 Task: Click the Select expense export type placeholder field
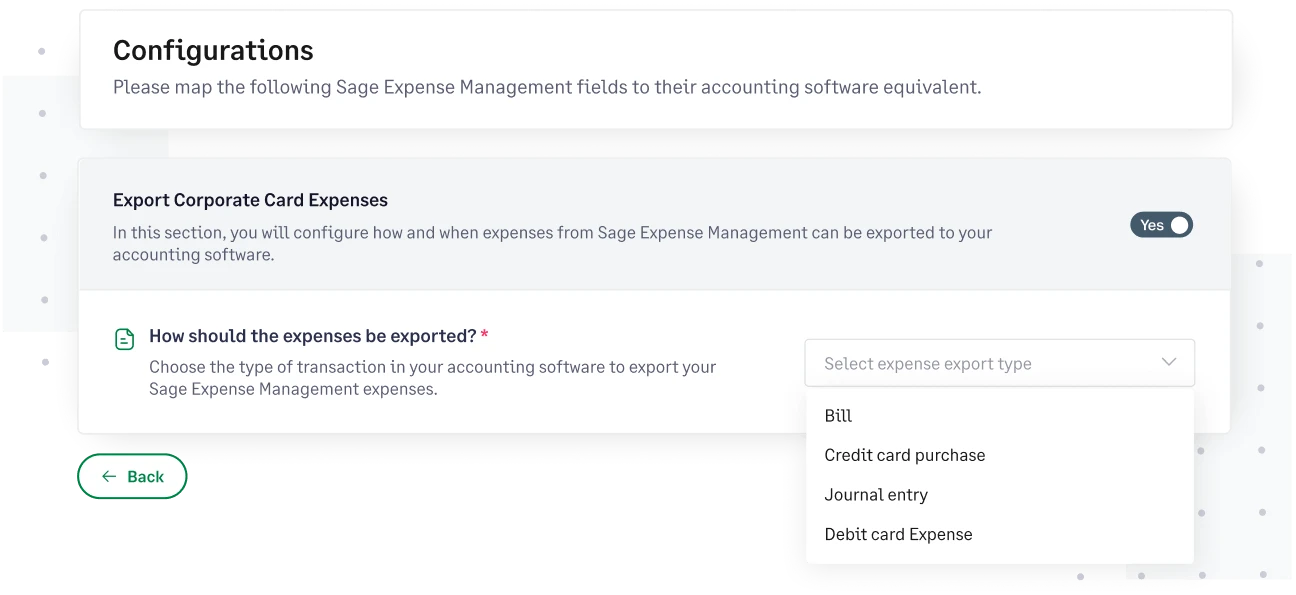[927, 363]
